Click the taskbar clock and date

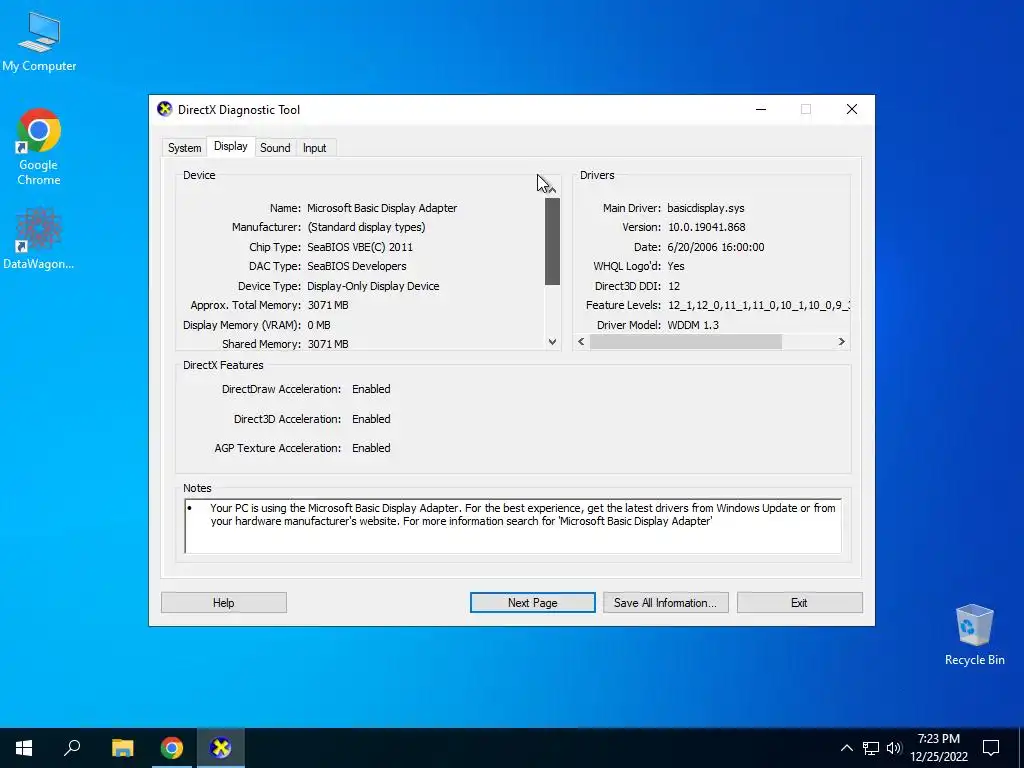pyautogui.click(x=938, y=748)
